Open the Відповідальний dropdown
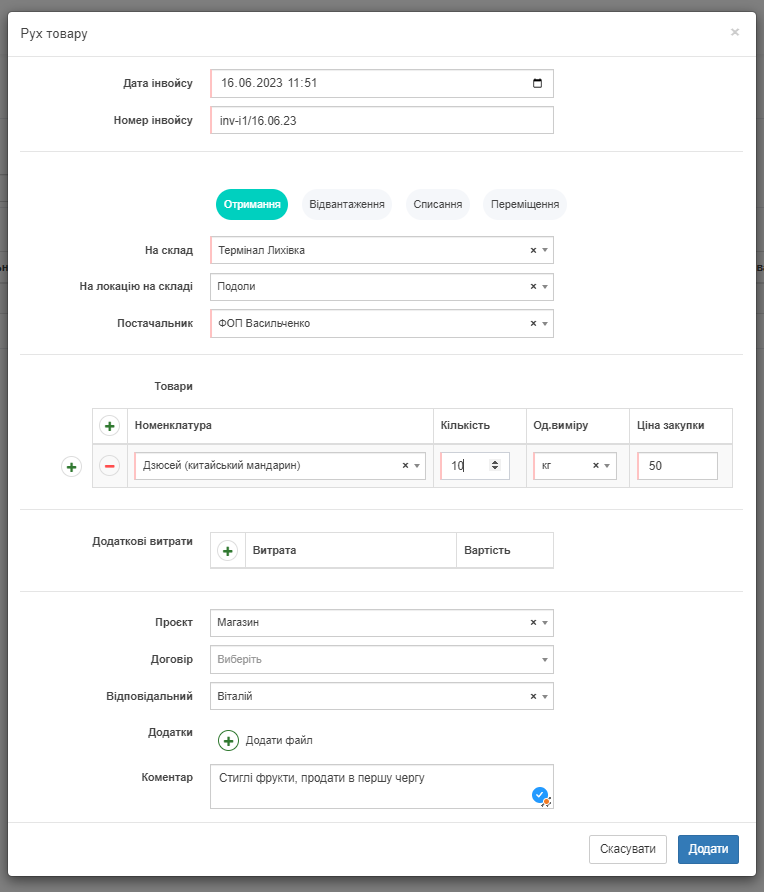 [x=545, y=696]
